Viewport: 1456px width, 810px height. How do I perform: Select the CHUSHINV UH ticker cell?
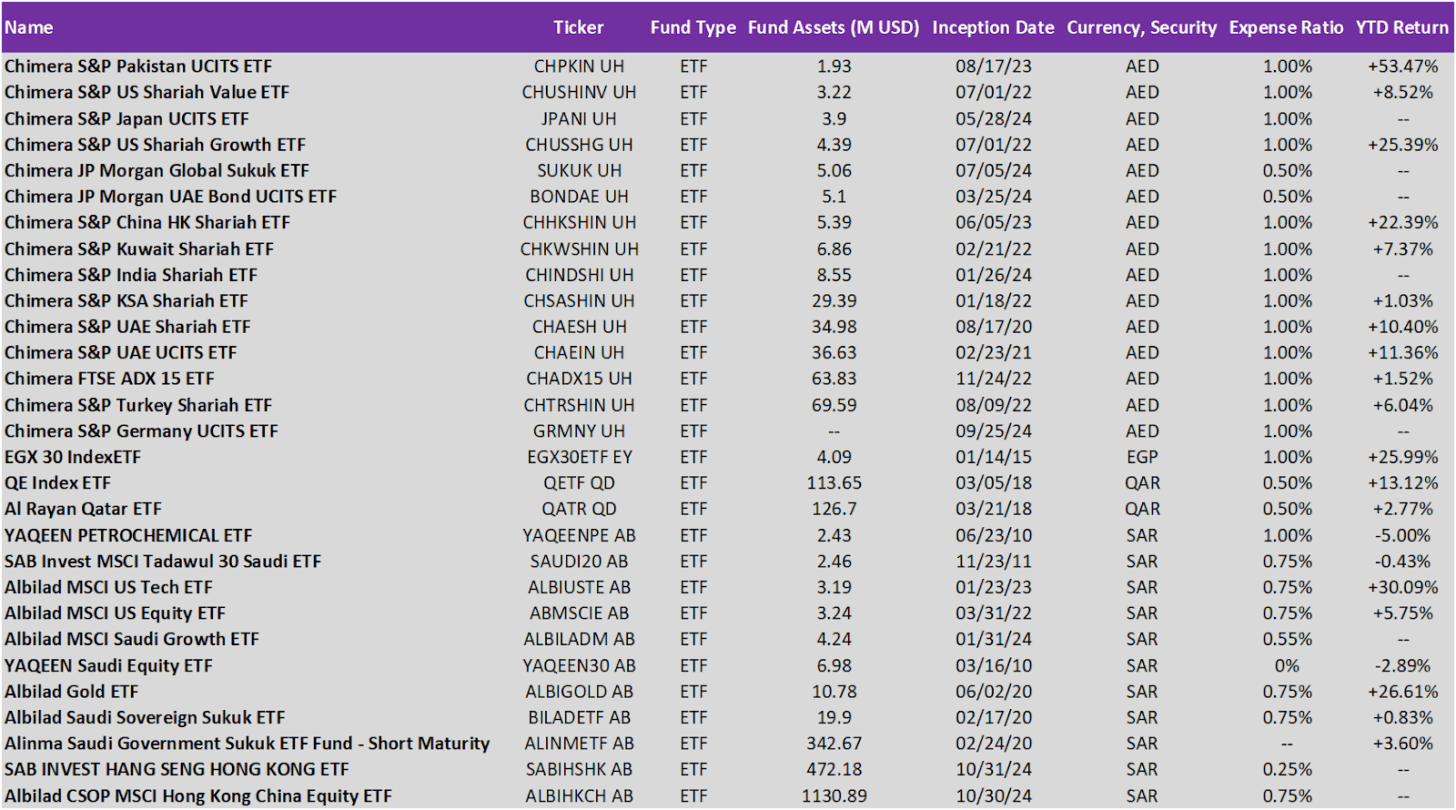578,92
